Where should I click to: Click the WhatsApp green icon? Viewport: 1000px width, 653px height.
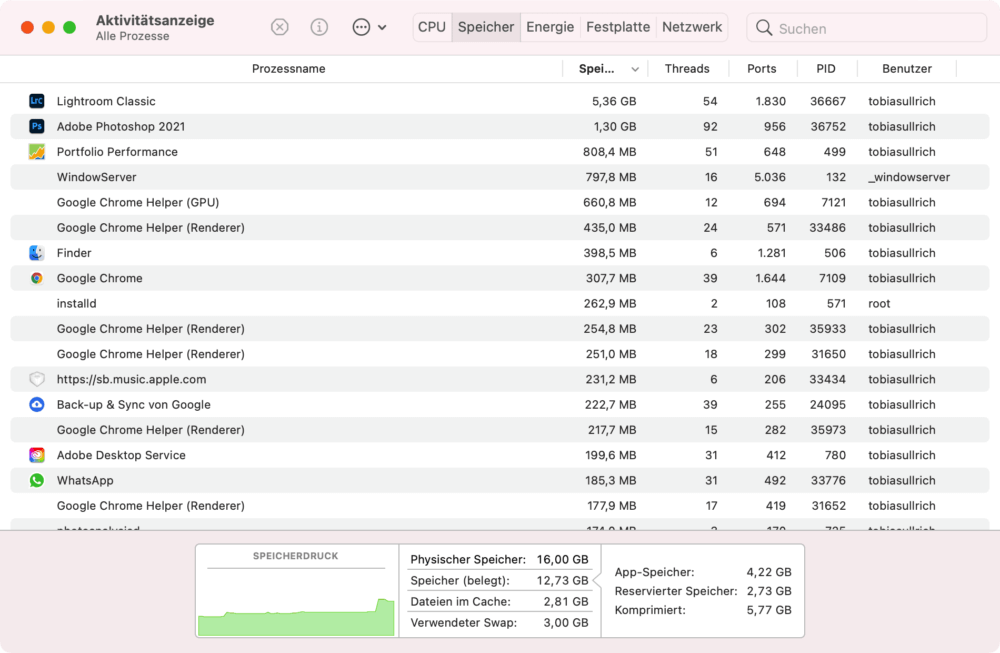(37, 480)
